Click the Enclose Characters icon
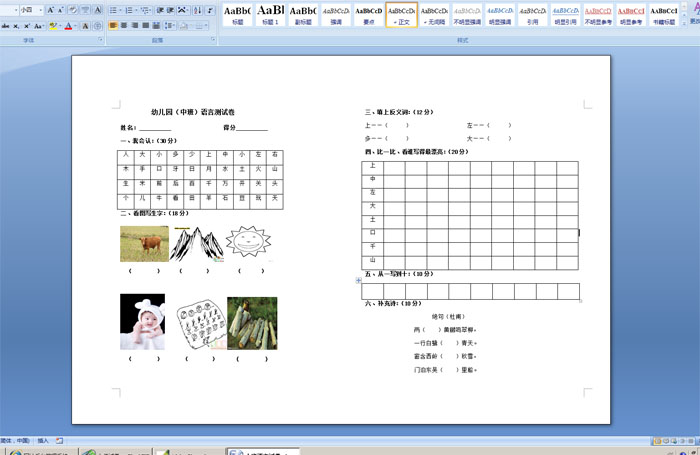 point(98,26)
